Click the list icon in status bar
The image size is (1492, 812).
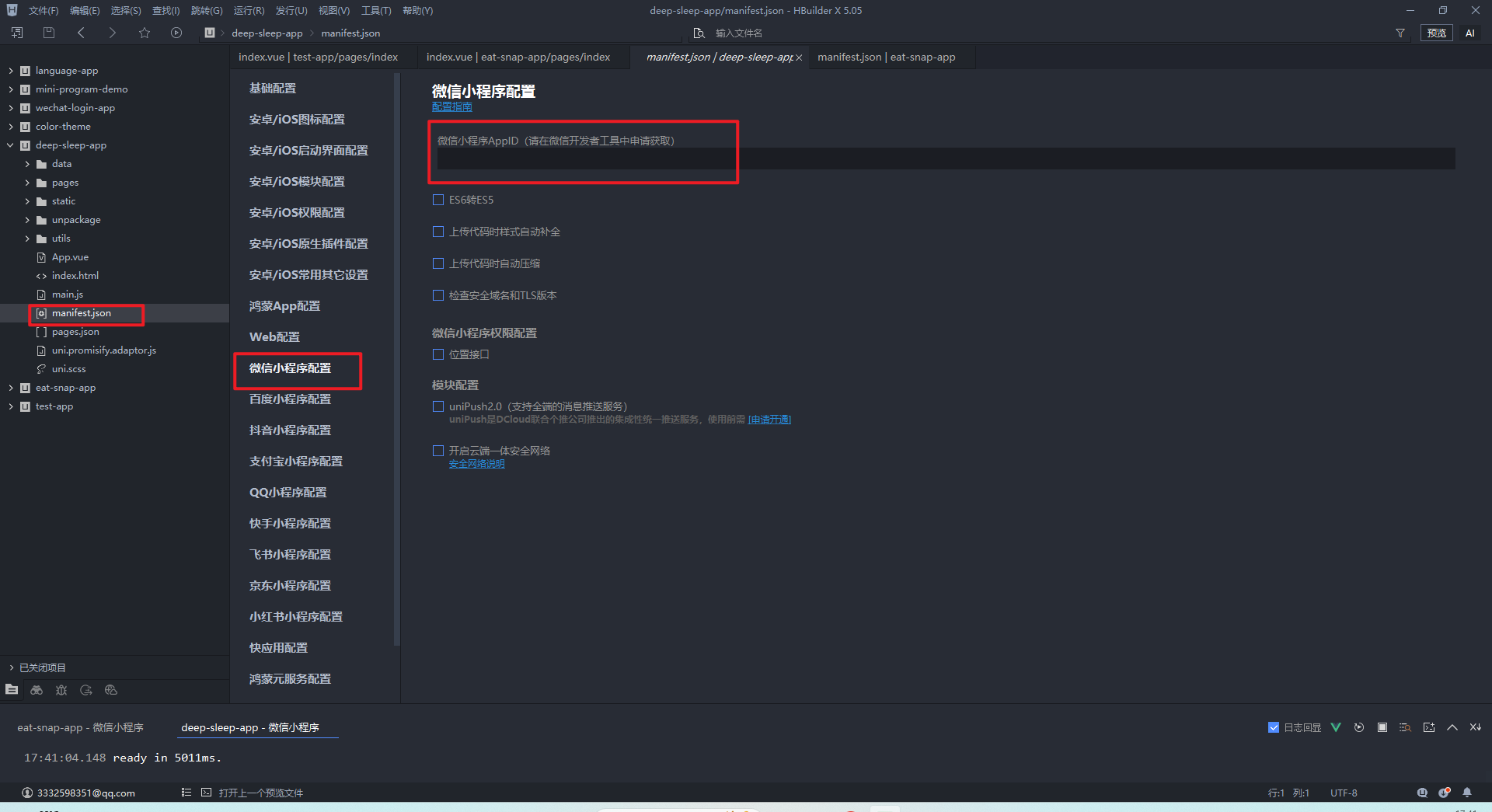186,793
